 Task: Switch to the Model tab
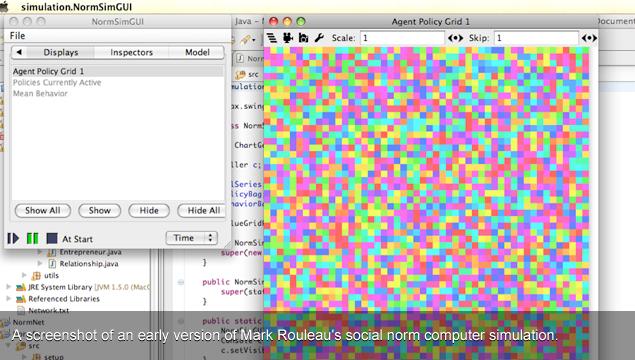[x=197, y=52]
